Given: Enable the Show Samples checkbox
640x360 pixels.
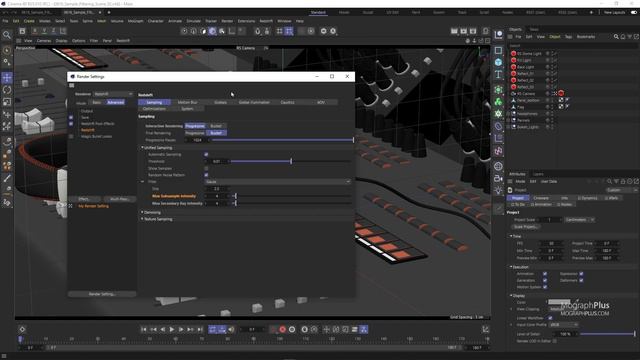Looking at the screenshot, I should 206,168.
